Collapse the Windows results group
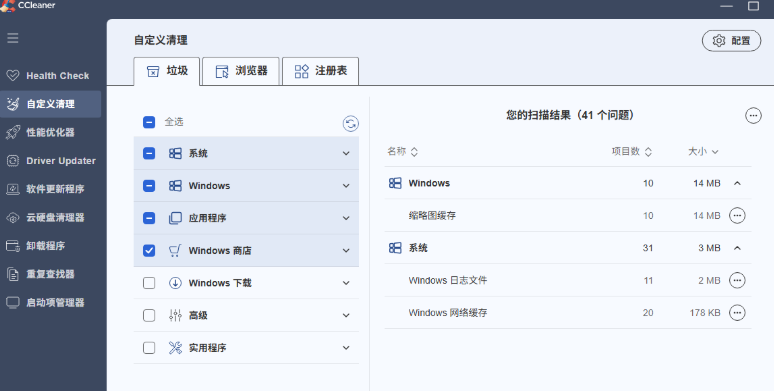 point(737,183)
